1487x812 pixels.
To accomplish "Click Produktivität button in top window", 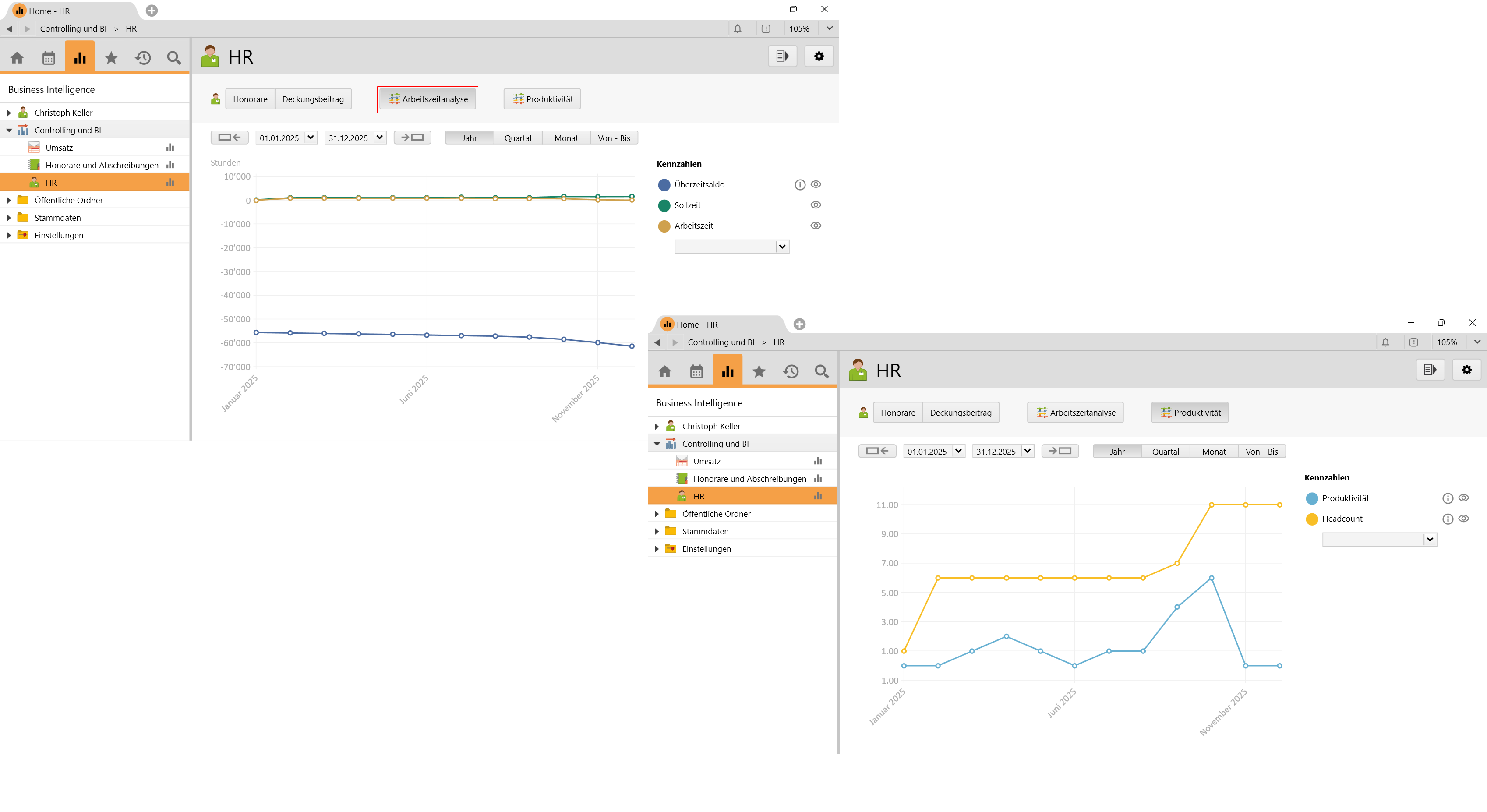I will 542,99.
